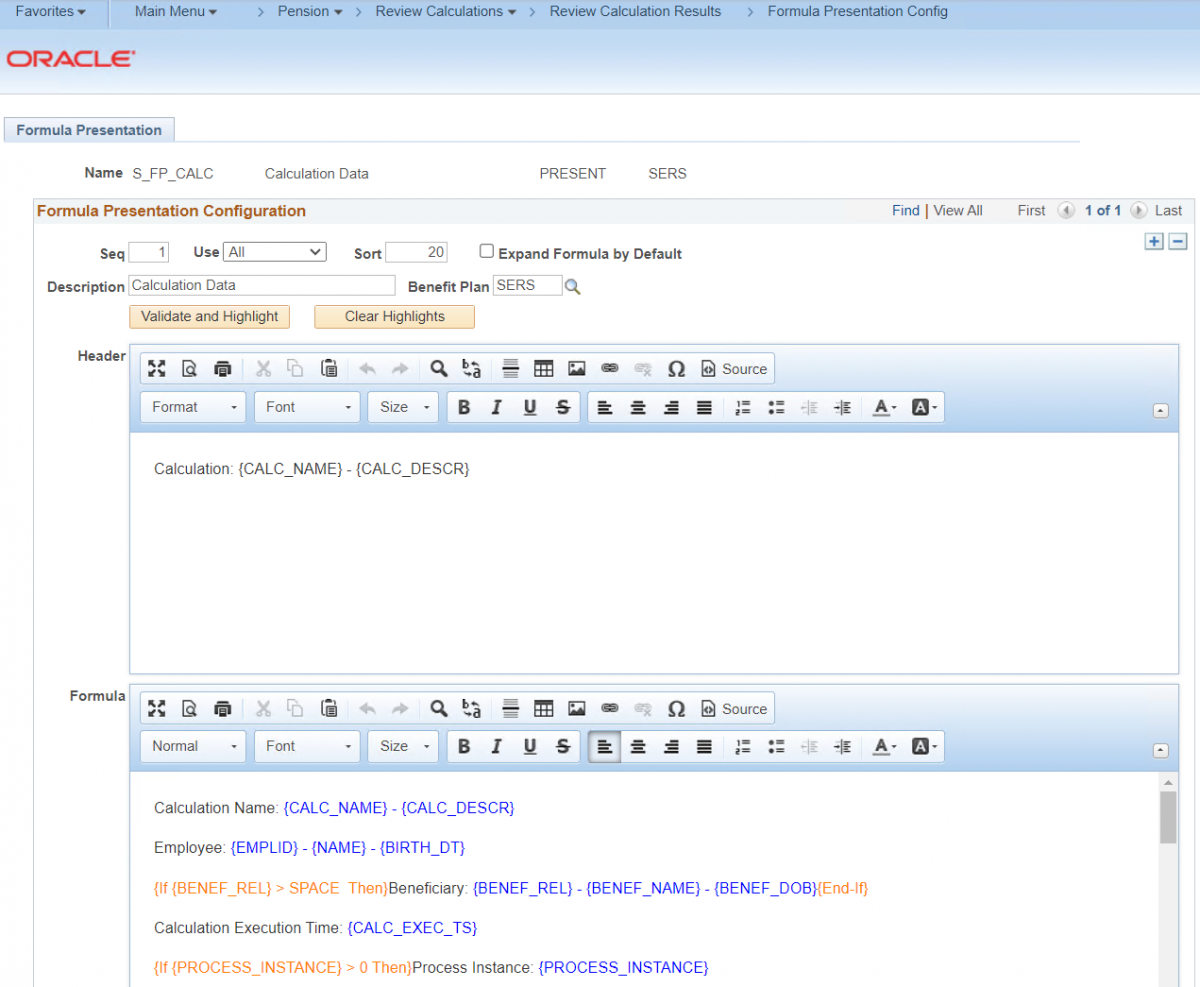The width and height of the screenshot is (1200, 987).
Task: Click the View All link
Action: [957, 210]
